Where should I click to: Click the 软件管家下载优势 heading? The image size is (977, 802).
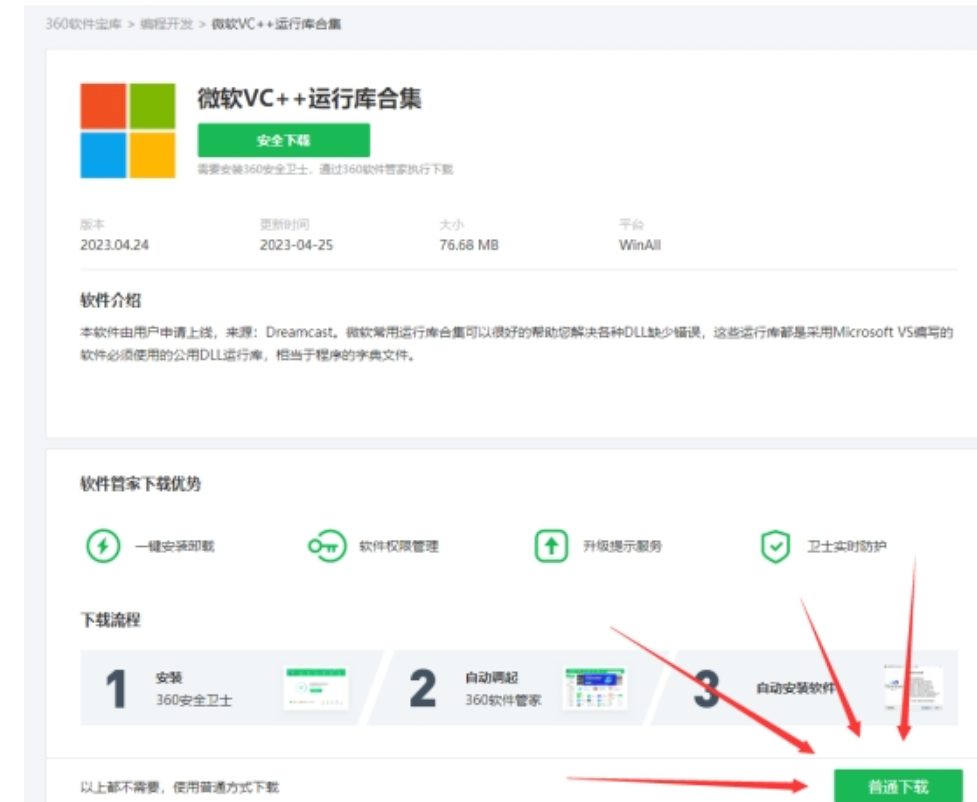[x=140, y=484]
